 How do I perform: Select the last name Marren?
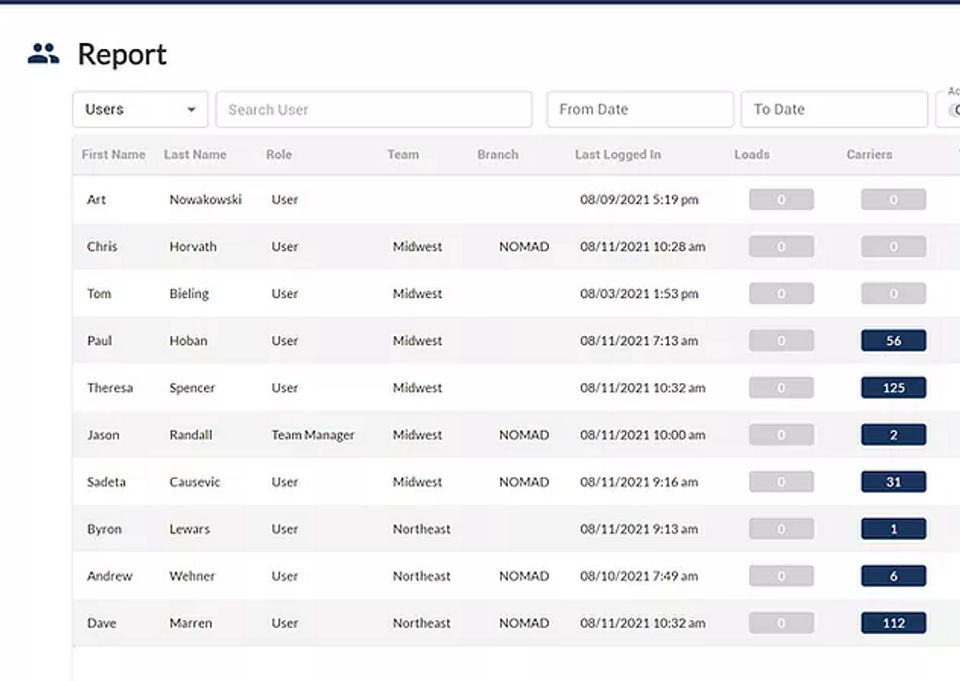(190, 623)
